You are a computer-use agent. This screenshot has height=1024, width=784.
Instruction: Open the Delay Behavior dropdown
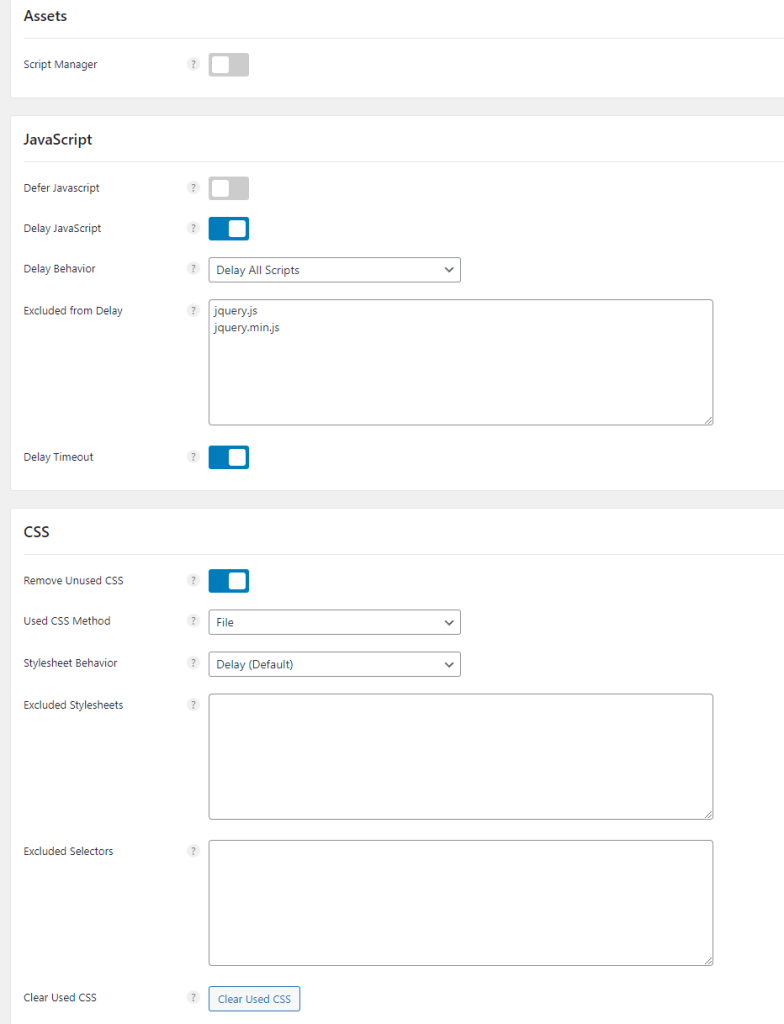335,270
